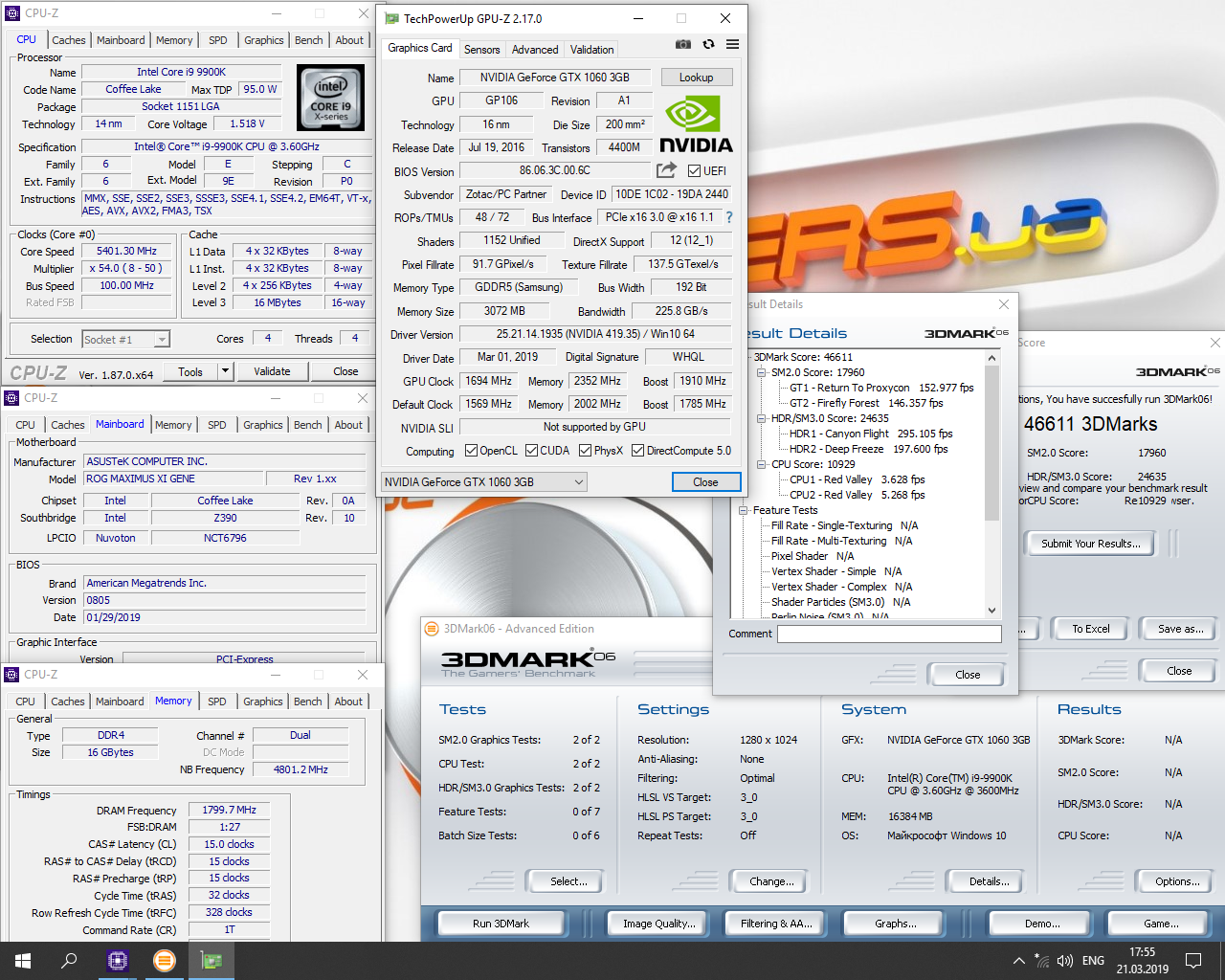Click the GPU-Z taskbar icon
1225x980 pixels.
[x=211, y=961]
